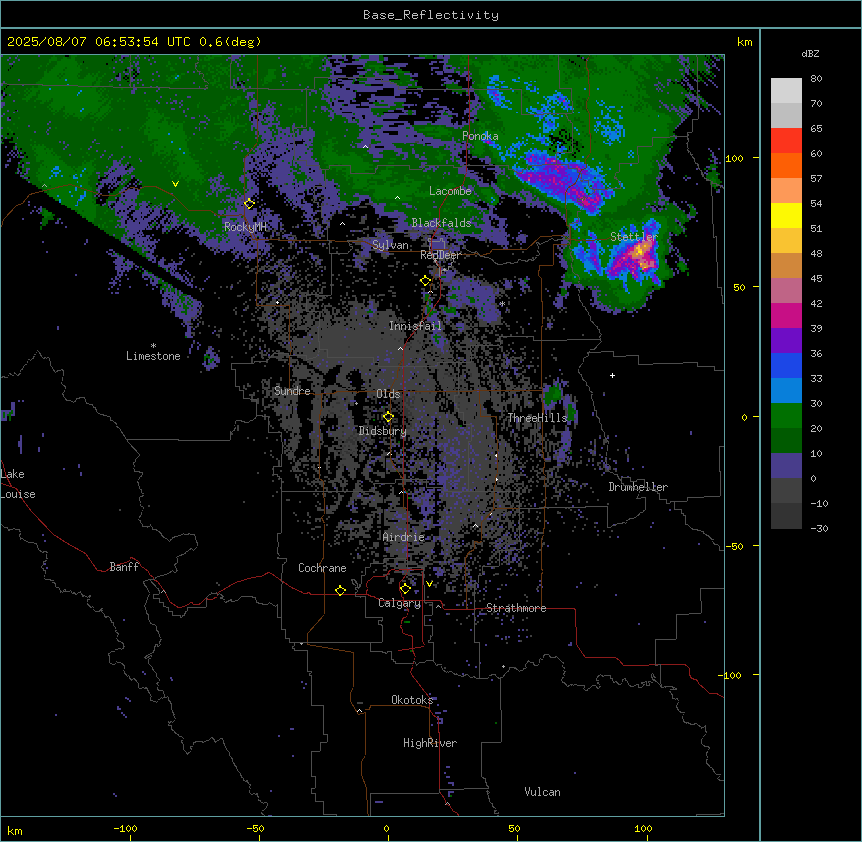This screenshot has height=842, width=862.
Task: Click the Sundre label
Action: coord(292,391)
